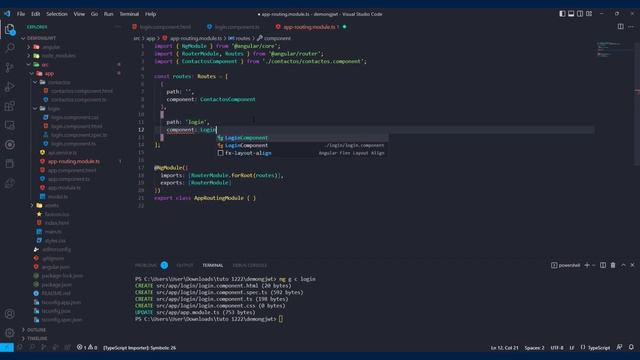Viewport: 640px width, 360px height.
Task: Open the Explorer panel ellipsis menu
Action: (118, 27)
